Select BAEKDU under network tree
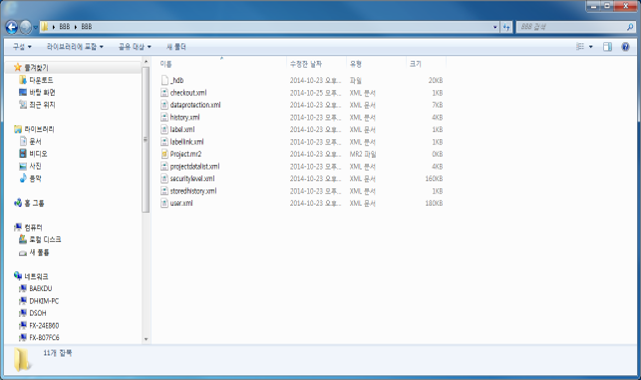Image resolution: width=641 pixels, height=380 pixels. [40, 288]
